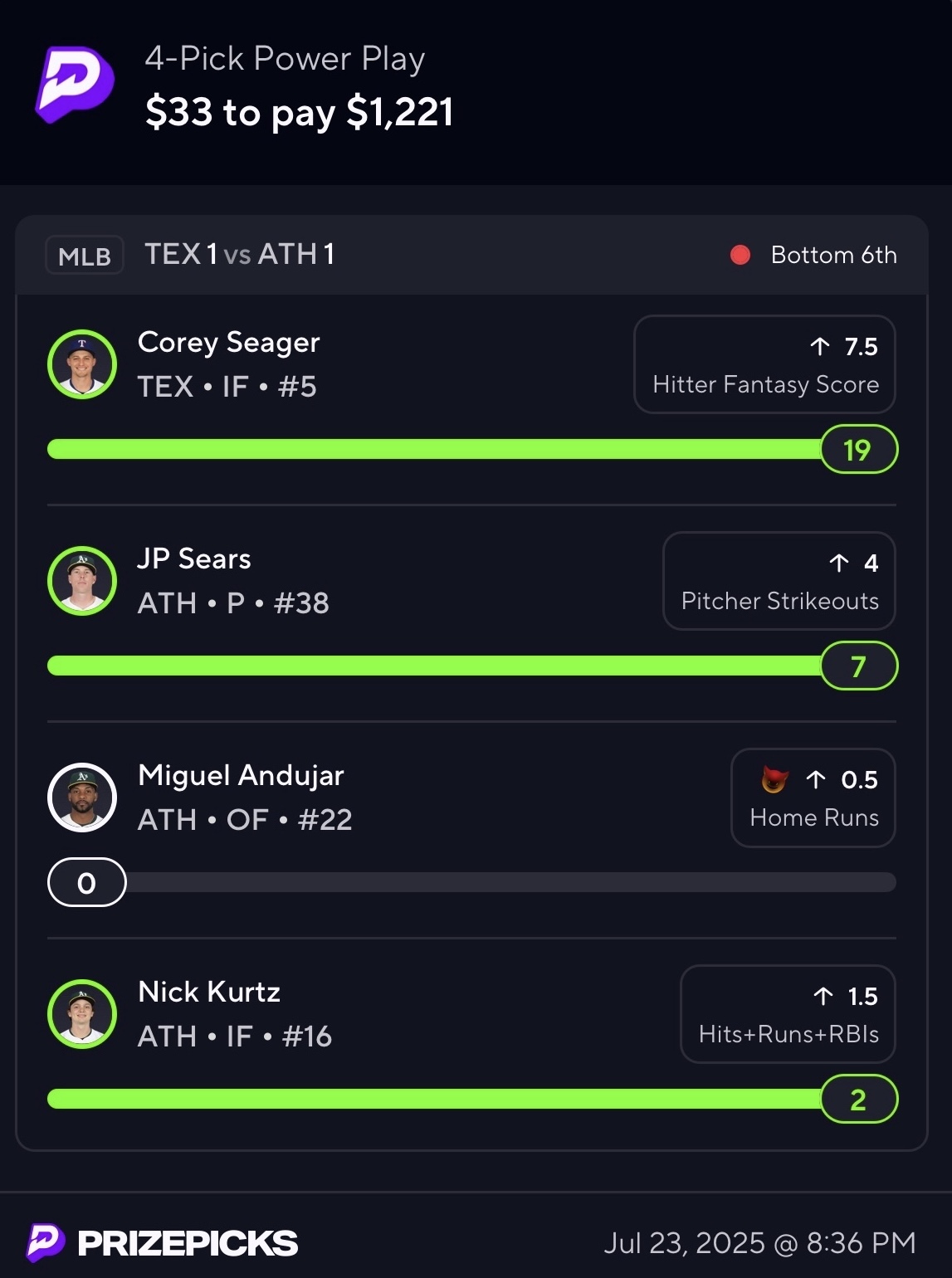Viewport: 952px width, 1278px height.
Task: Click the TEX 1 vs ATH 1 score
Action: (x=239, y=255)
